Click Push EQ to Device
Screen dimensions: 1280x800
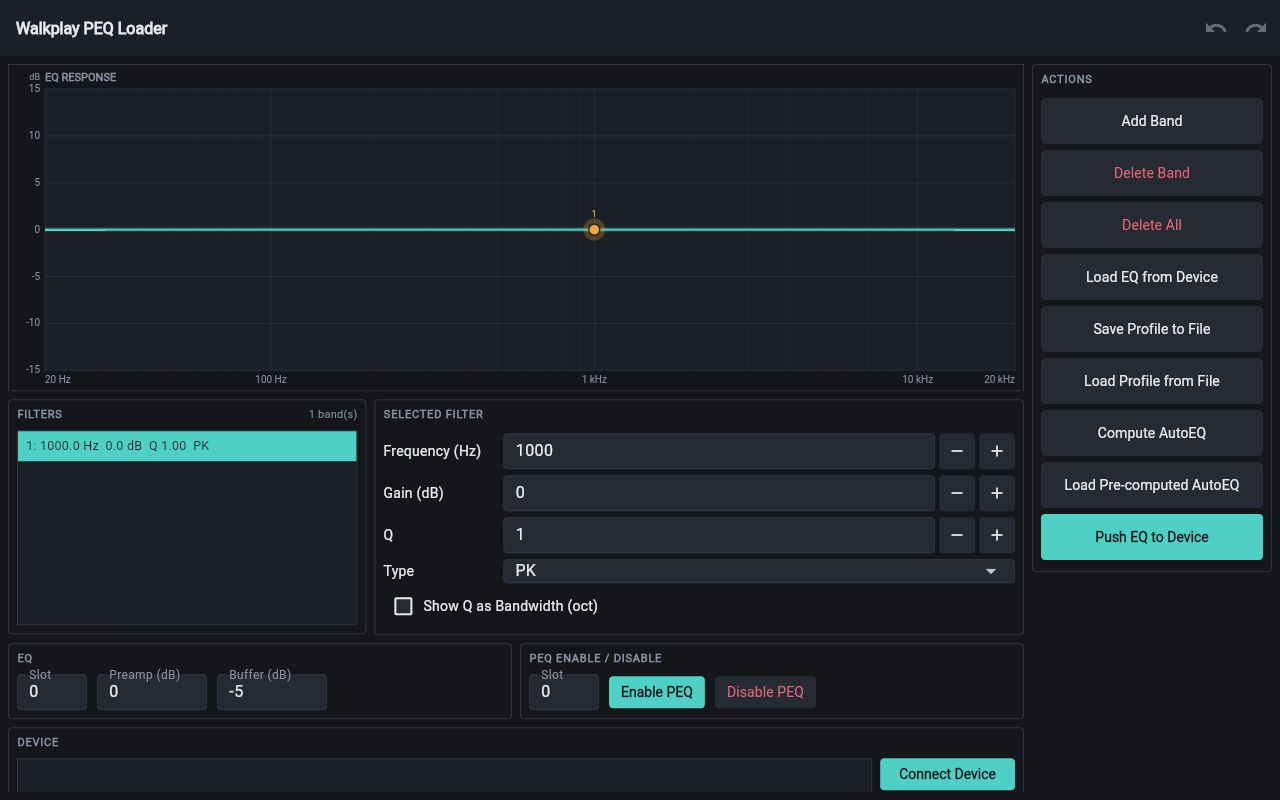point(1152,537)
